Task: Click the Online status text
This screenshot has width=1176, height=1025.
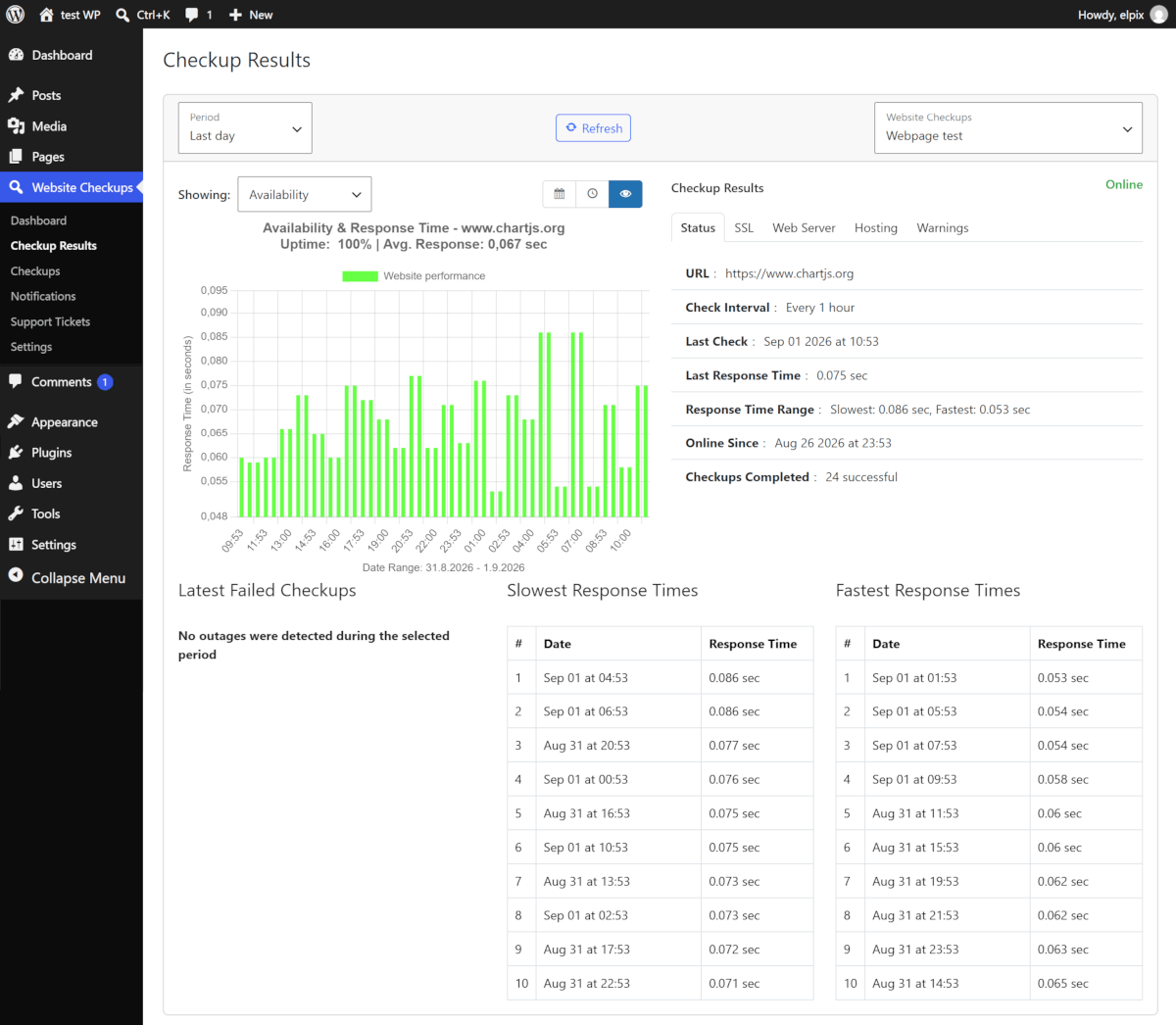Action: [x=1124, y=184]
